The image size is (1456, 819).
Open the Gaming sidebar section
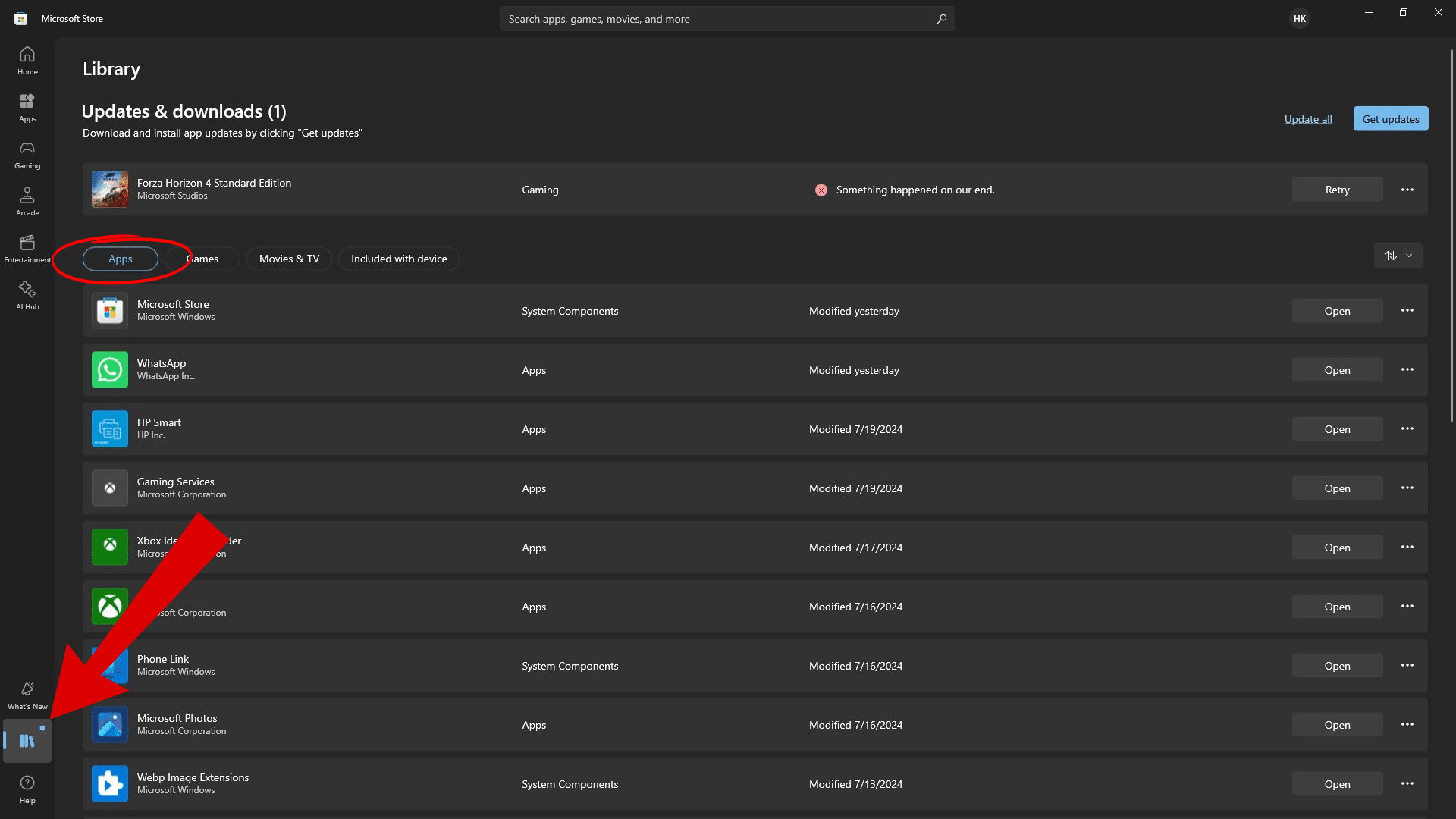coord(27,155)
